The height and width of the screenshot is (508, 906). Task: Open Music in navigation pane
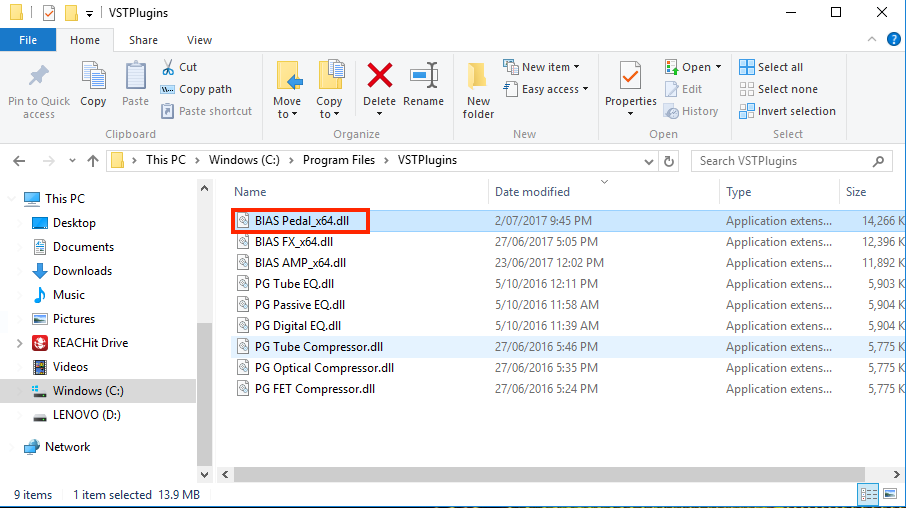tap(69, 295)
